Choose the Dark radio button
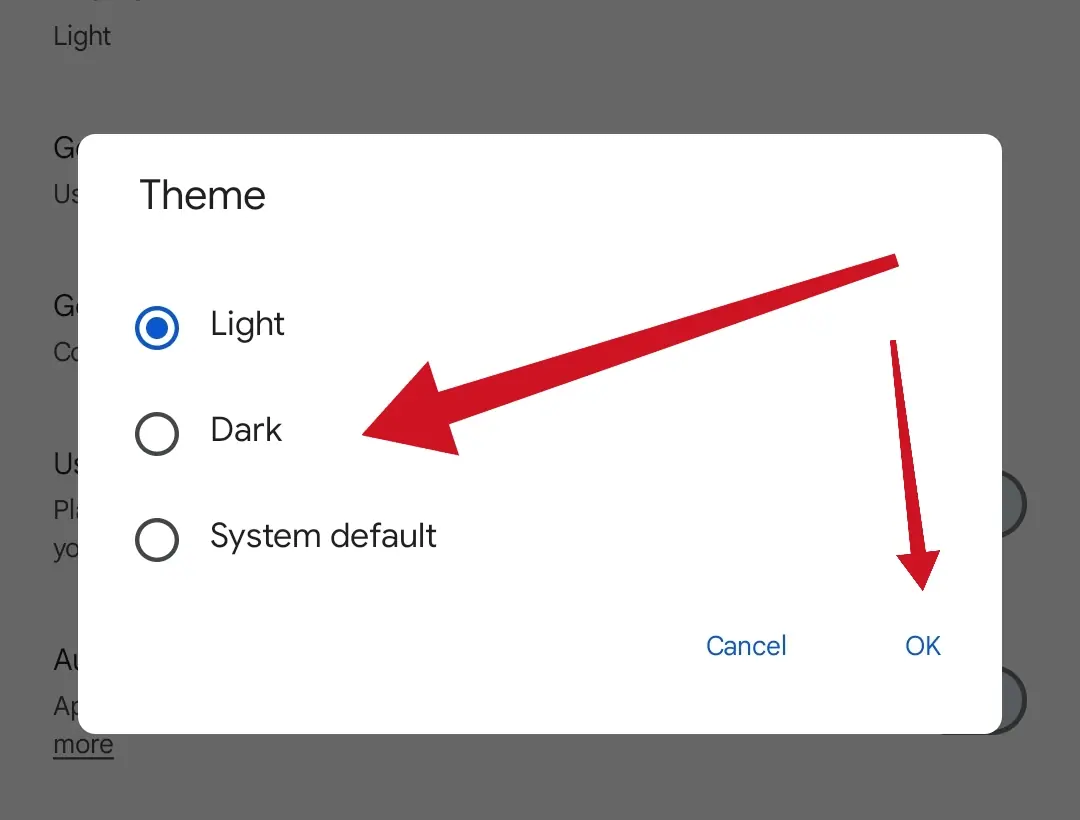Screen dimensions: 1080x820 pyautogui.click(x=157, y=433)
